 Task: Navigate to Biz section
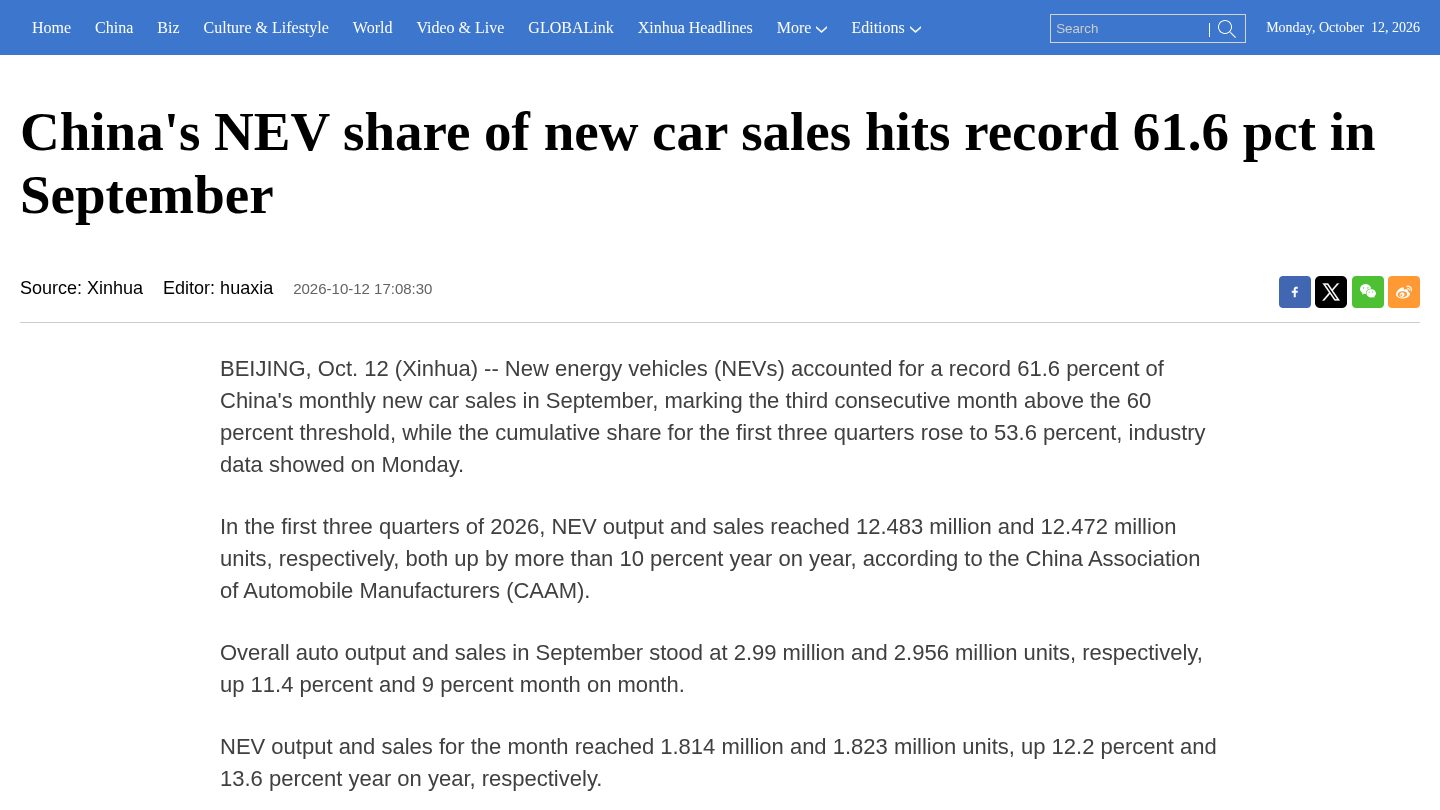tap(168, 28)
